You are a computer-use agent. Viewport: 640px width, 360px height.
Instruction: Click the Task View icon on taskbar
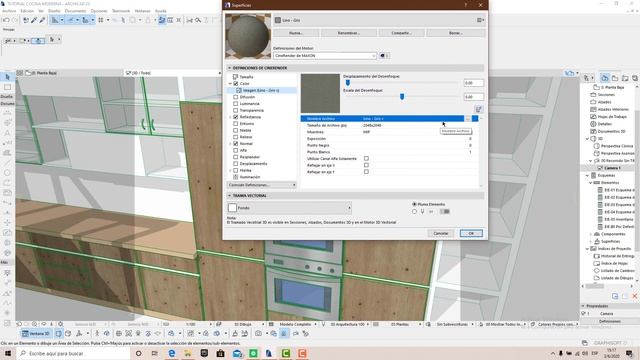[155, 353]
